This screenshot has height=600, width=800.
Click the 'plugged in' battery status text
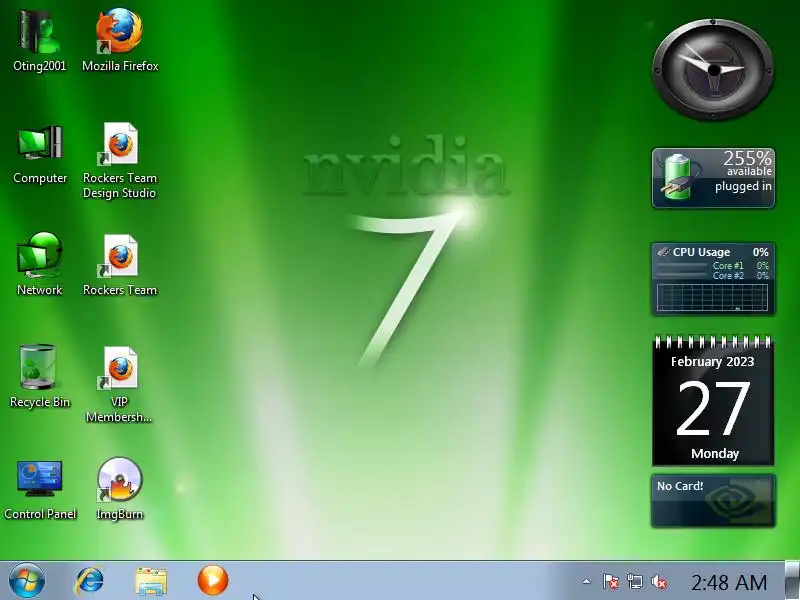pos(743,187)
